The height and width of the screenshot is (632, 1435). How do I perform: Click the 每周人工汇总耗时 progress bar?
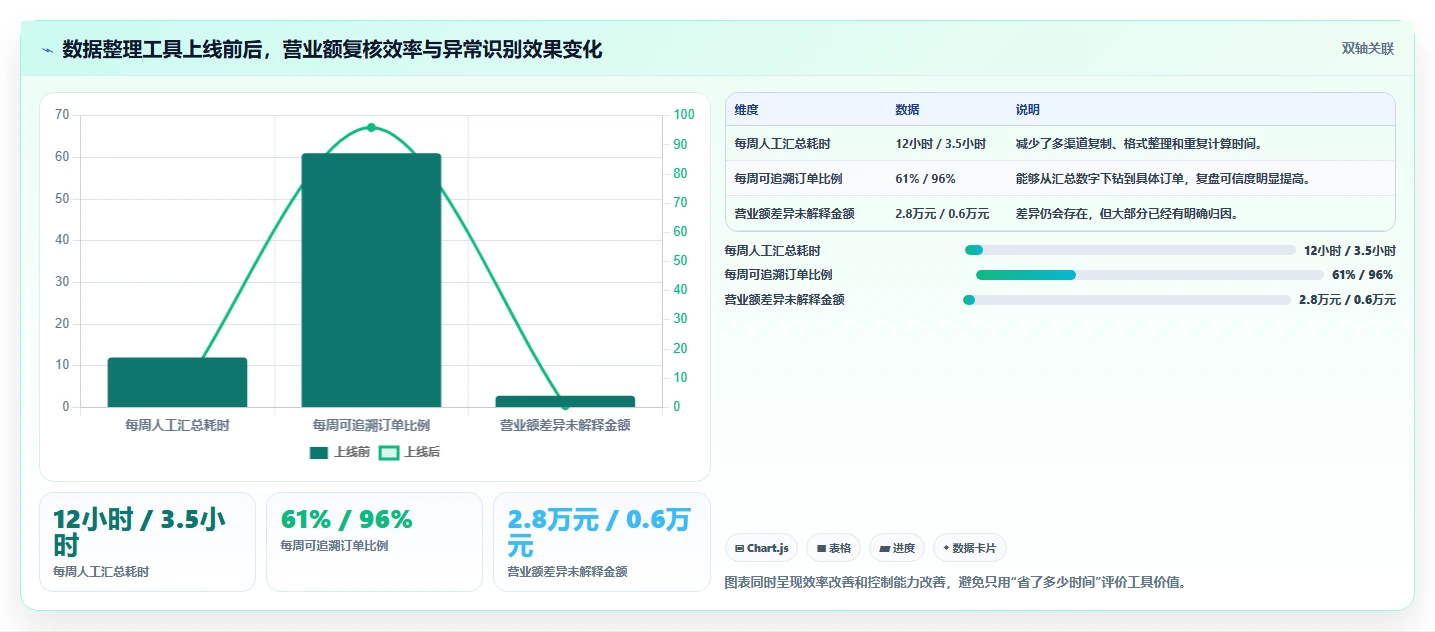(x=1130, y=250)
